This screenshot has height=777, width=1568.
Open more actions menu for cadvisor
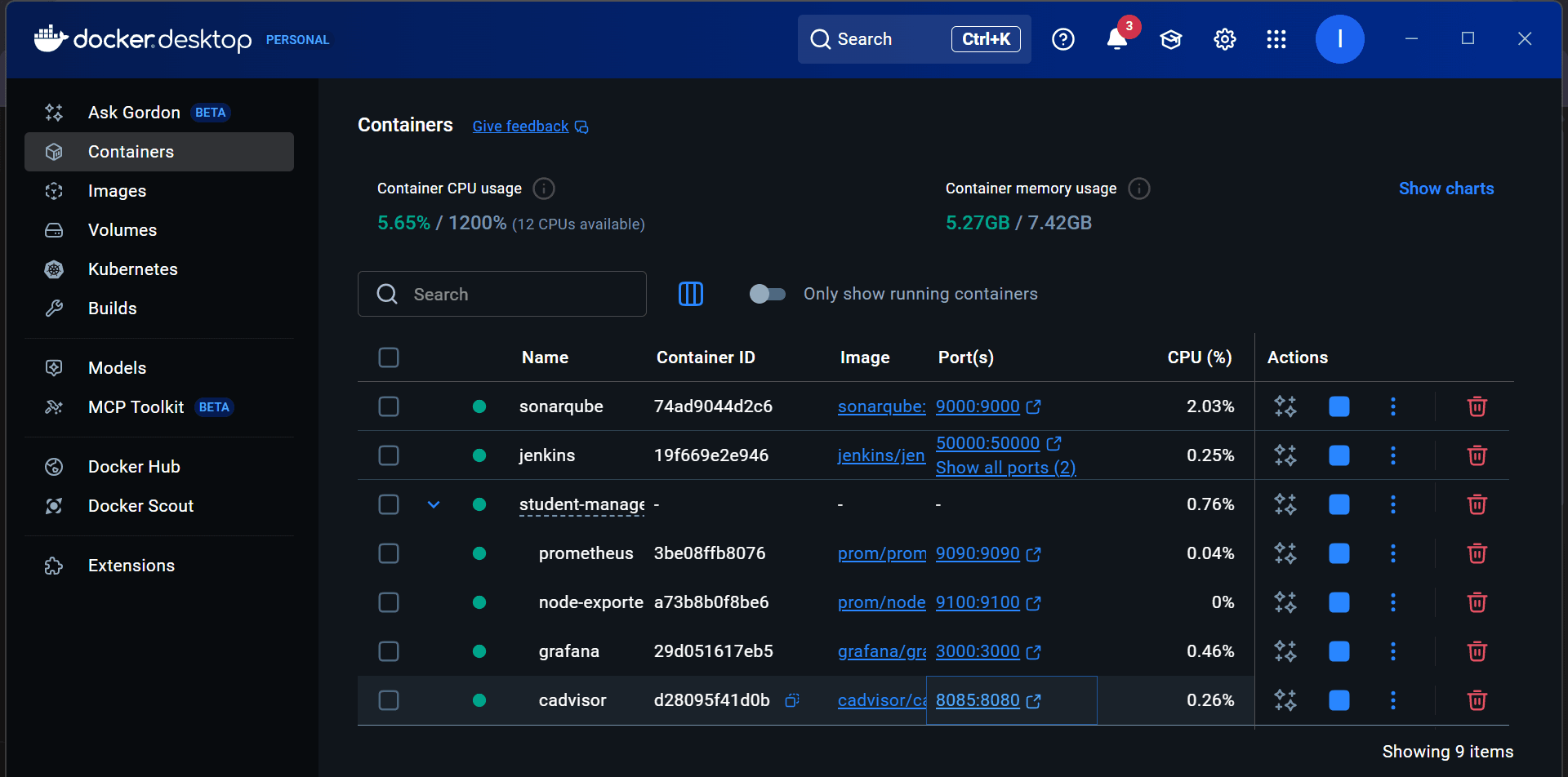pos(1393,700)
